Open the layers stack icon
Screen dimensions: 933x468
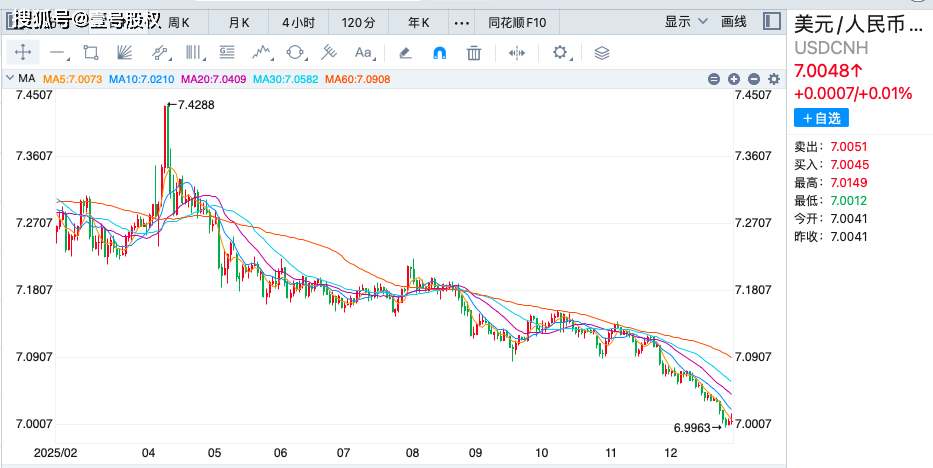(601, 53)
